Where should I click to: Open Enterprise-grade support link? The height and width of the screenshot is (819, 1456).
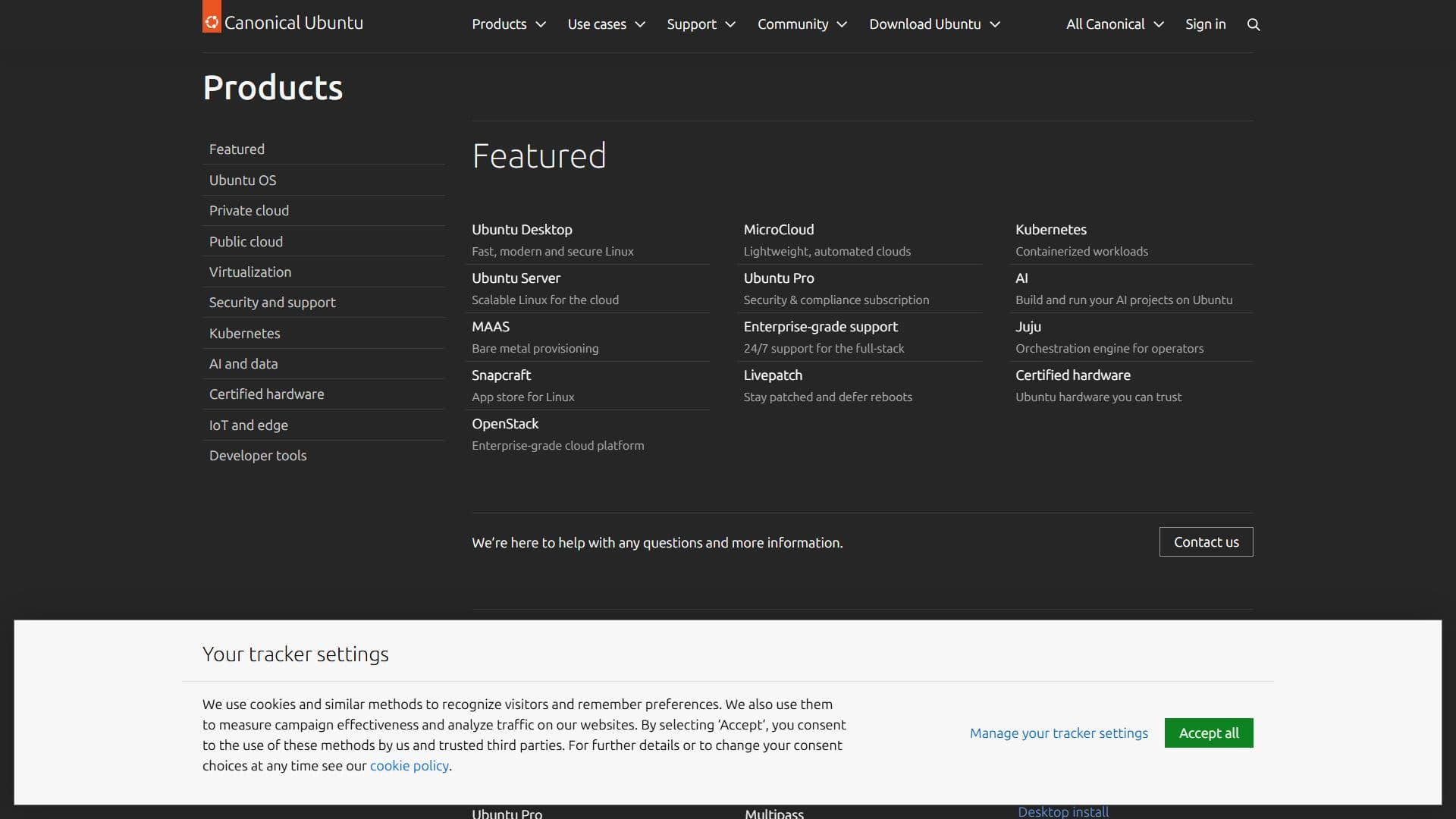tap(821, 327)
